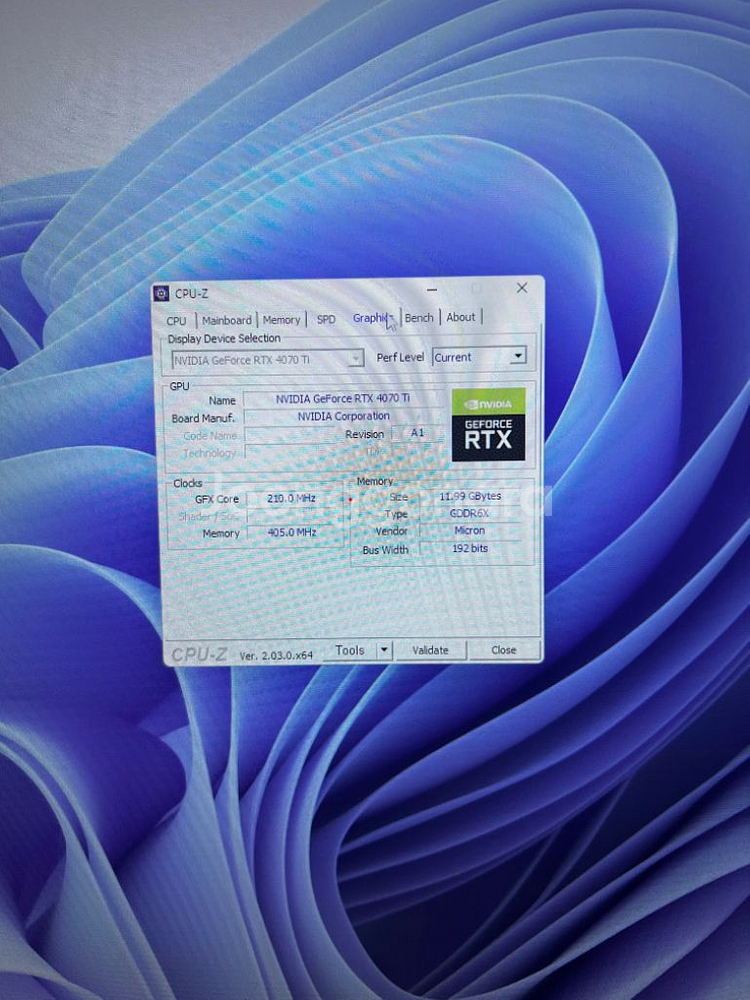Image resolution: width=750 pixels, height=1000 pixels.
Task: Click the Bus Width 192 bits value
Action: [x=470, y=548]
